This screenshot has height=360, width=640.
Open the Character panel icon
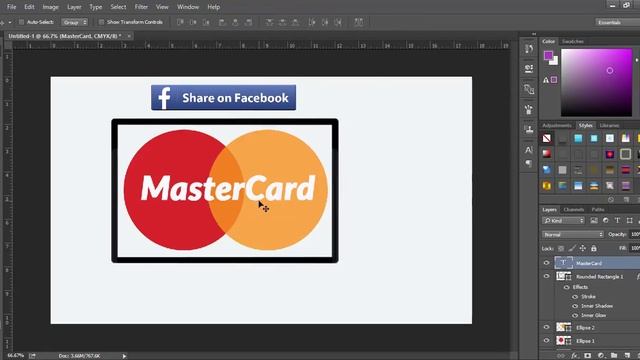529,150
